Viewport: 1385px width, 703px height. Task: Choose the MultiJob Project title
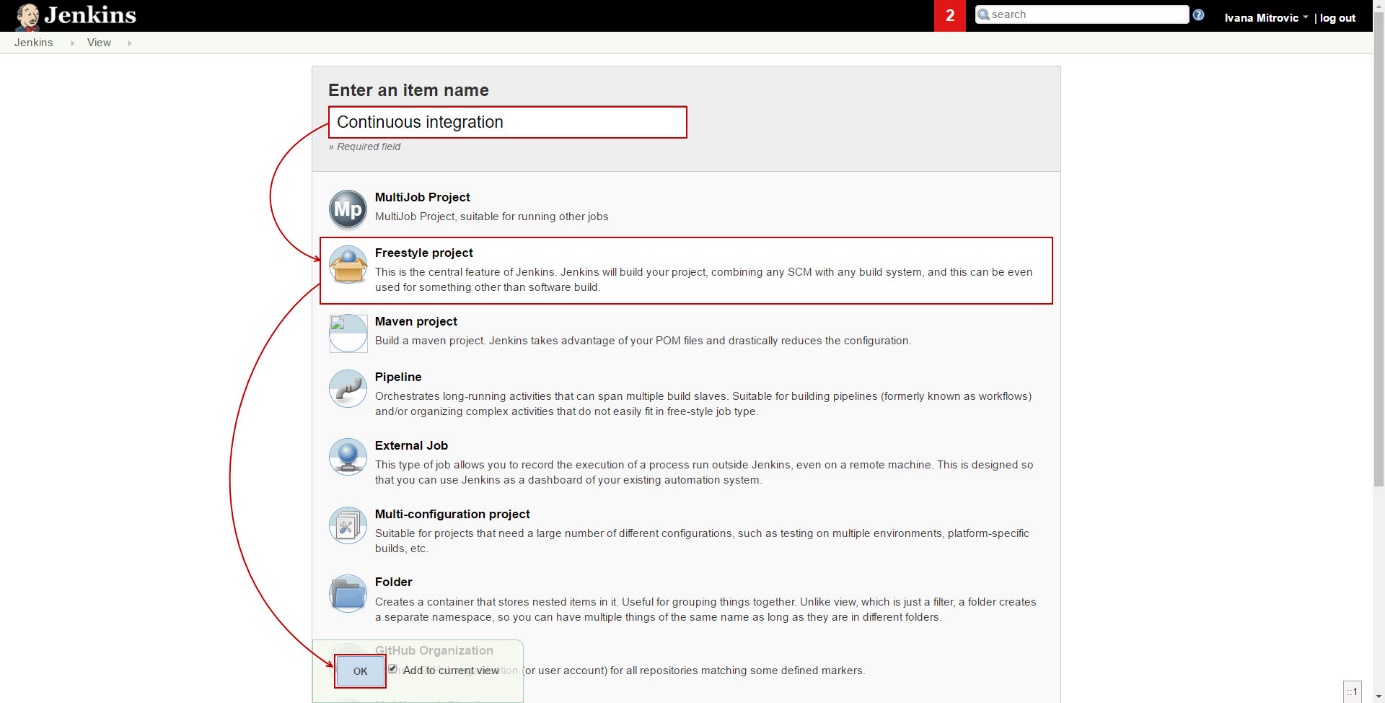pos(422,197)
